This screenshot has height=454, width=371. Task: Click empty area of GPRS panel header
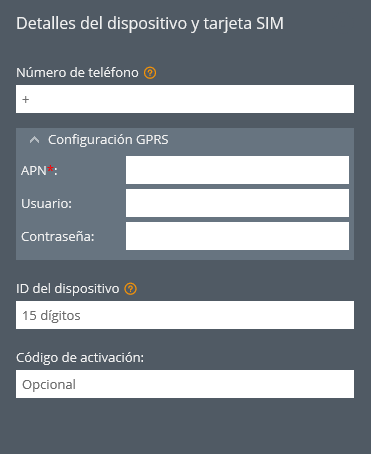point(260,140)
